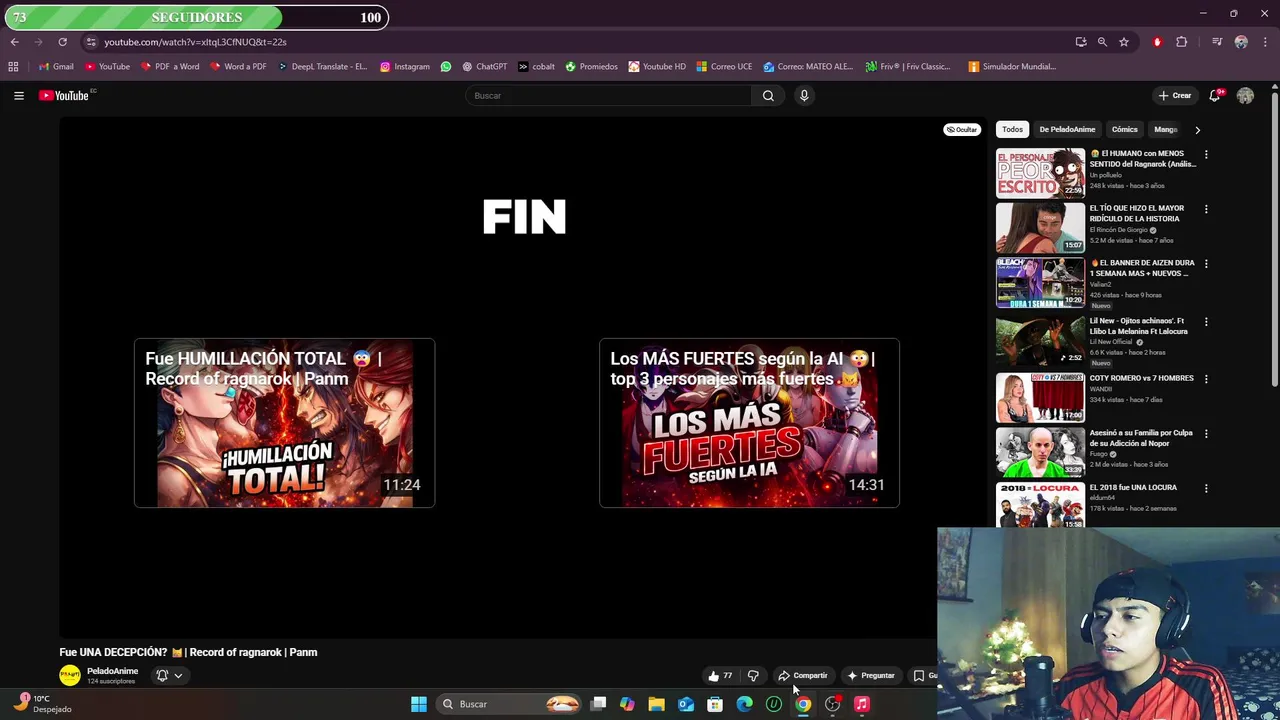Open options for EL HUMANO con MENOS SENTIDO video

tap(1206, 155)
